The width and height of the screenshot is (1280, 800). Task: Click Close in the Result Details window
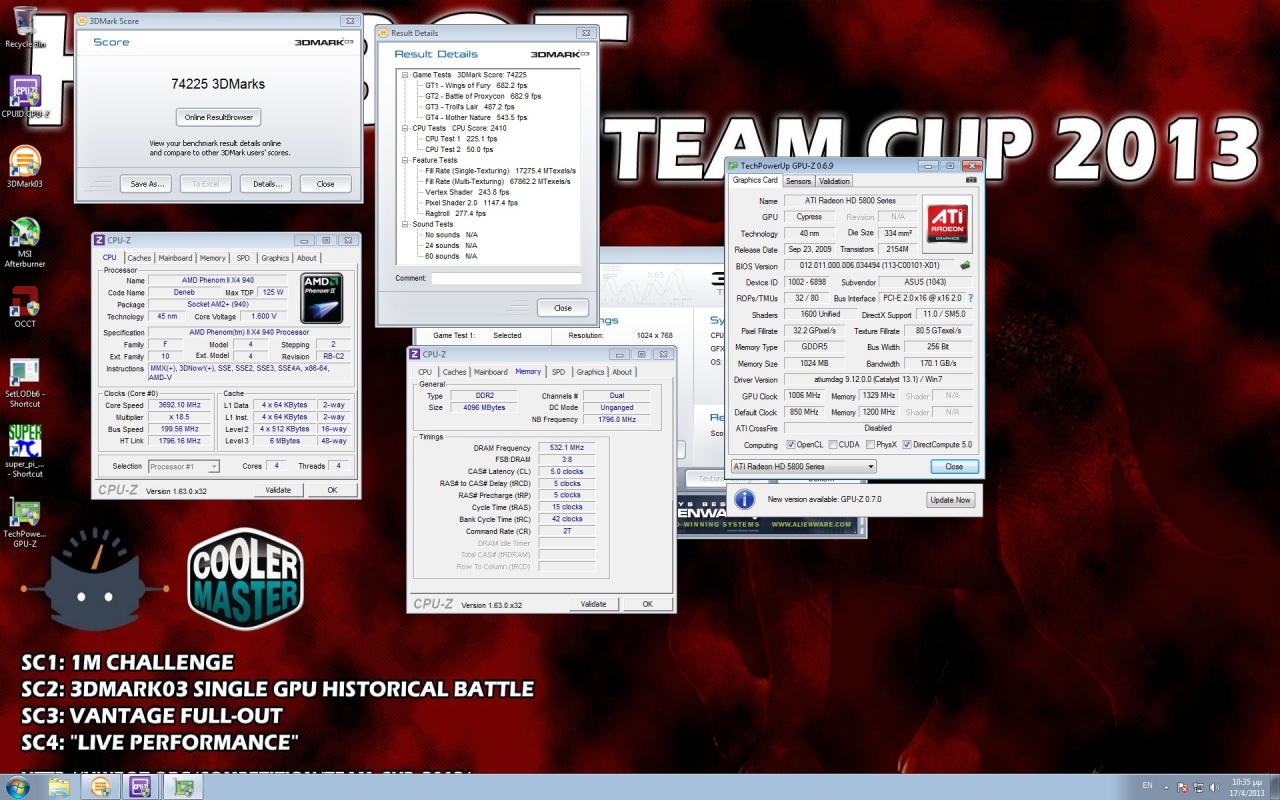coord(562,308)
